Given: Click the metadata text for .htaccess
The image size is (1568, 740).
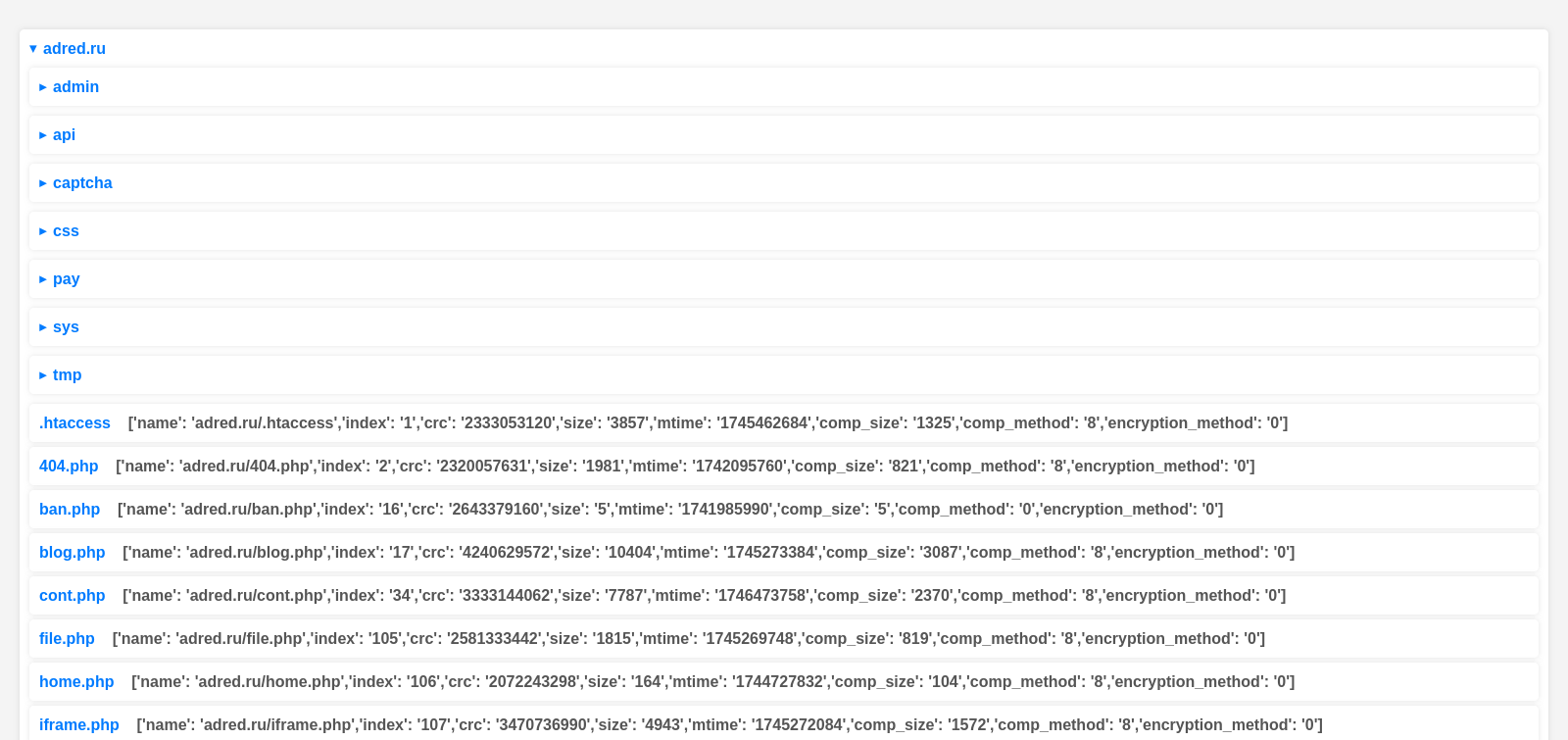Looking at the screenshot, I should click(x=707, y=423).
